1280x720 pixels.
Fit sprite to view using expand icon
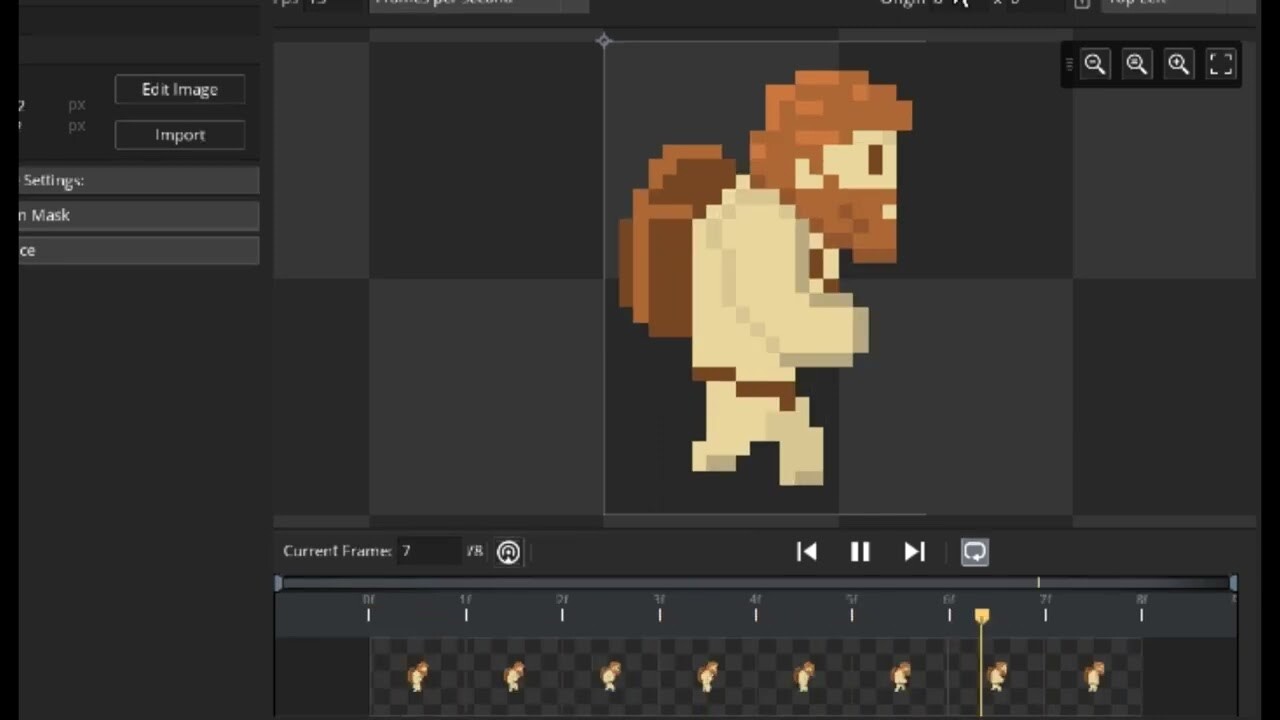click(1220, 63)
